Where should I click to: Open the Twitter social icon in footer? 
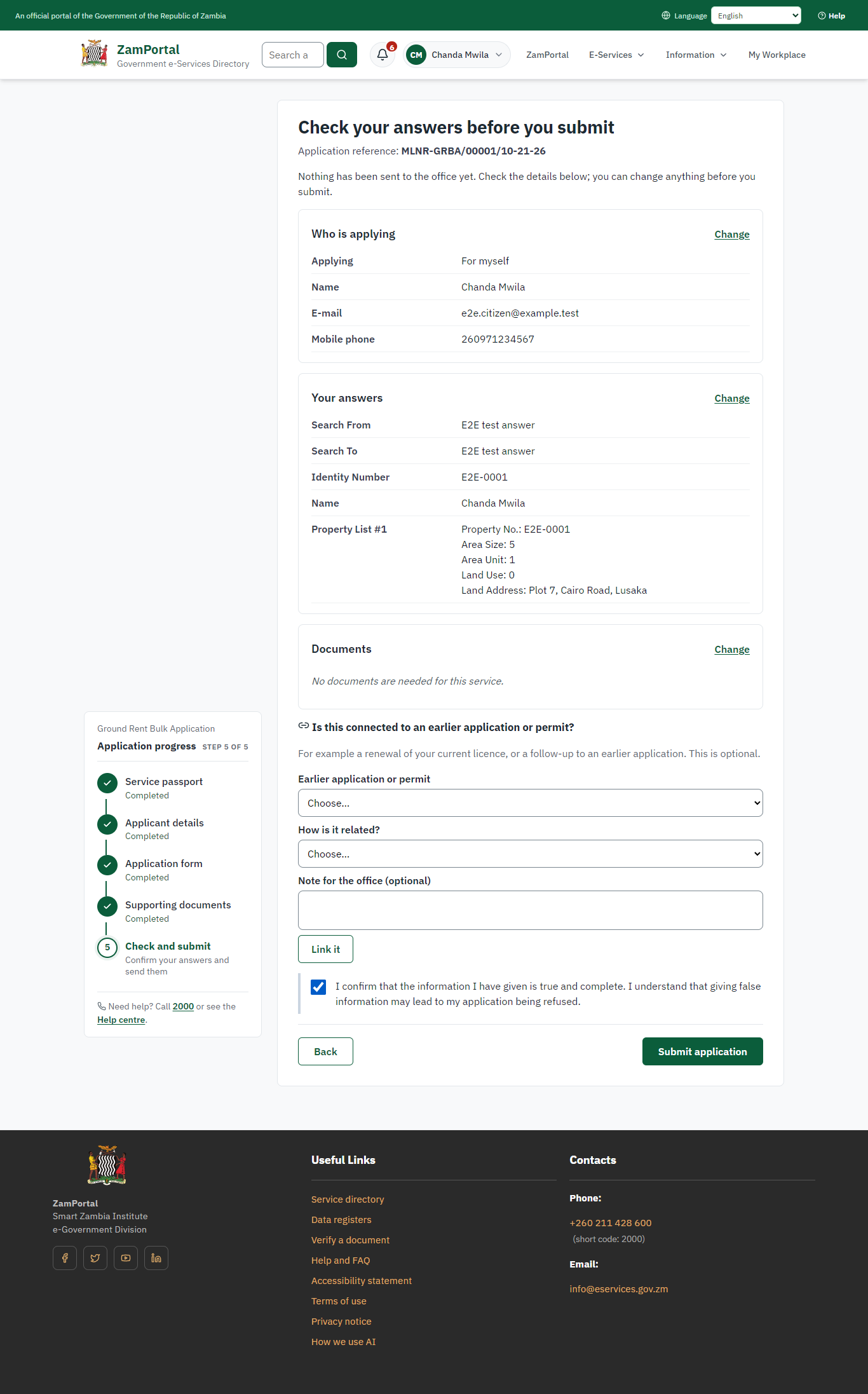tap(95, 1258)
